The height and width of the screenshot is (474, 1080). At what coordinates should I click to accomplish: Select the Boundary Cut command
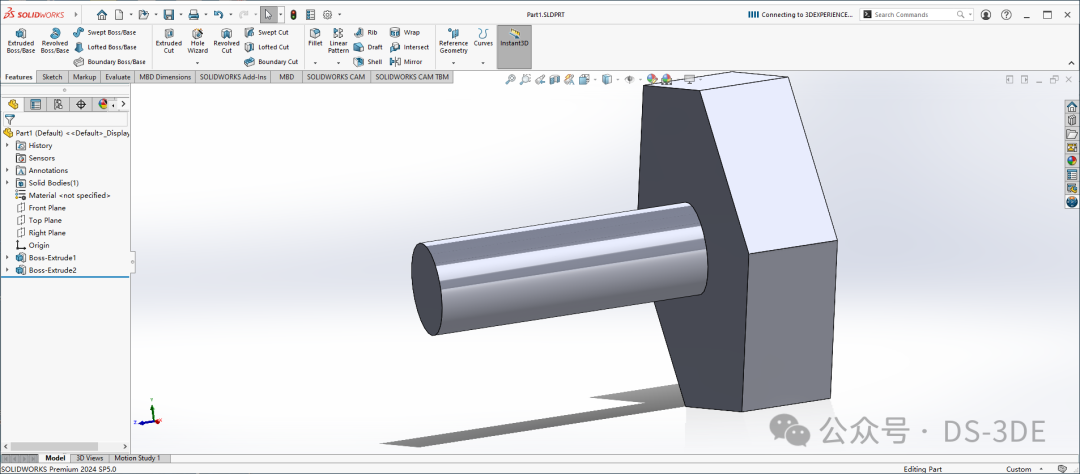pyautogui.click(x=271, y=61)
